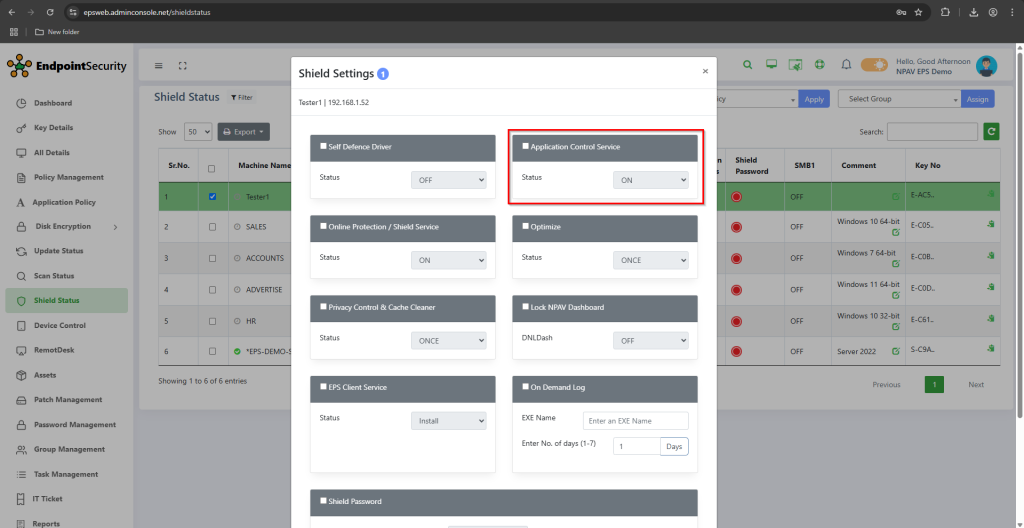The image size is (1024, 528).
Task: Tick the Self Defence Driver checkbox
Action: tap(323, 146)
